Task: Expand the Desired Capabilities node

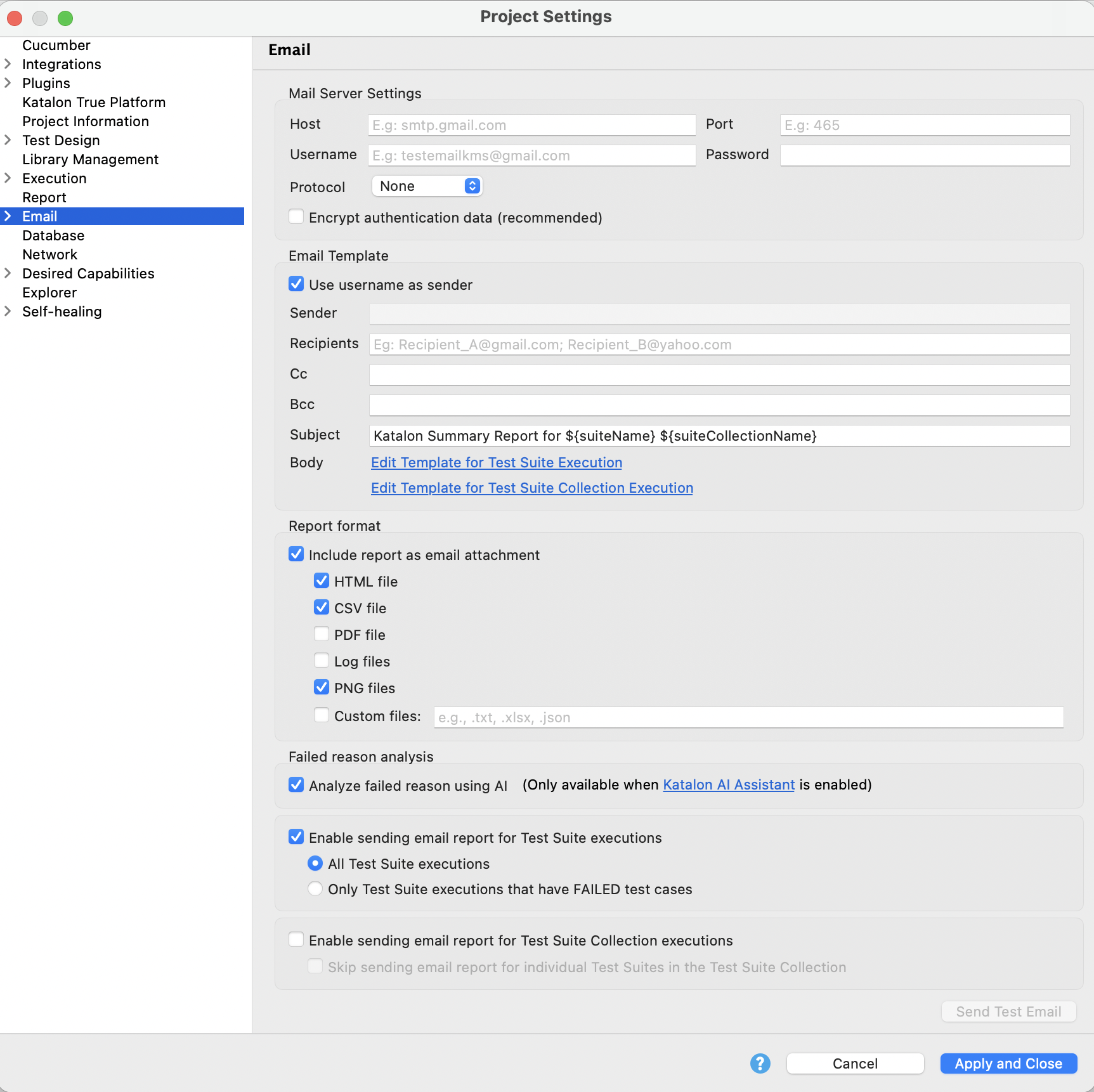Action: (x=8, y=273)
